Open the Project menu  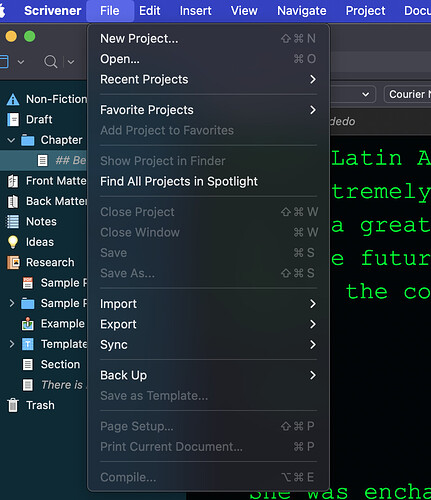click(365, 11)
